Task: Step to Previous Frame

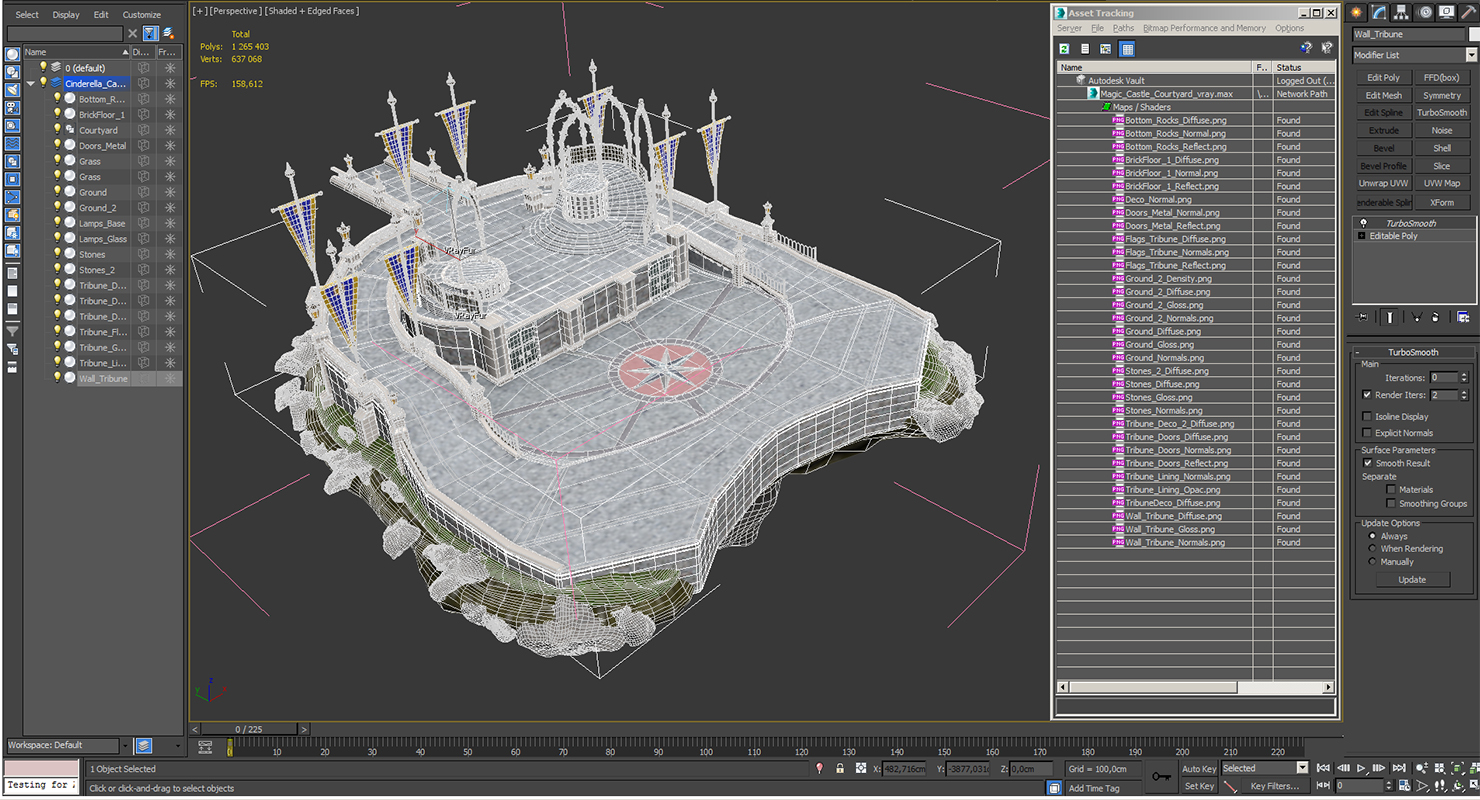Action: (x=1342, y=768)
